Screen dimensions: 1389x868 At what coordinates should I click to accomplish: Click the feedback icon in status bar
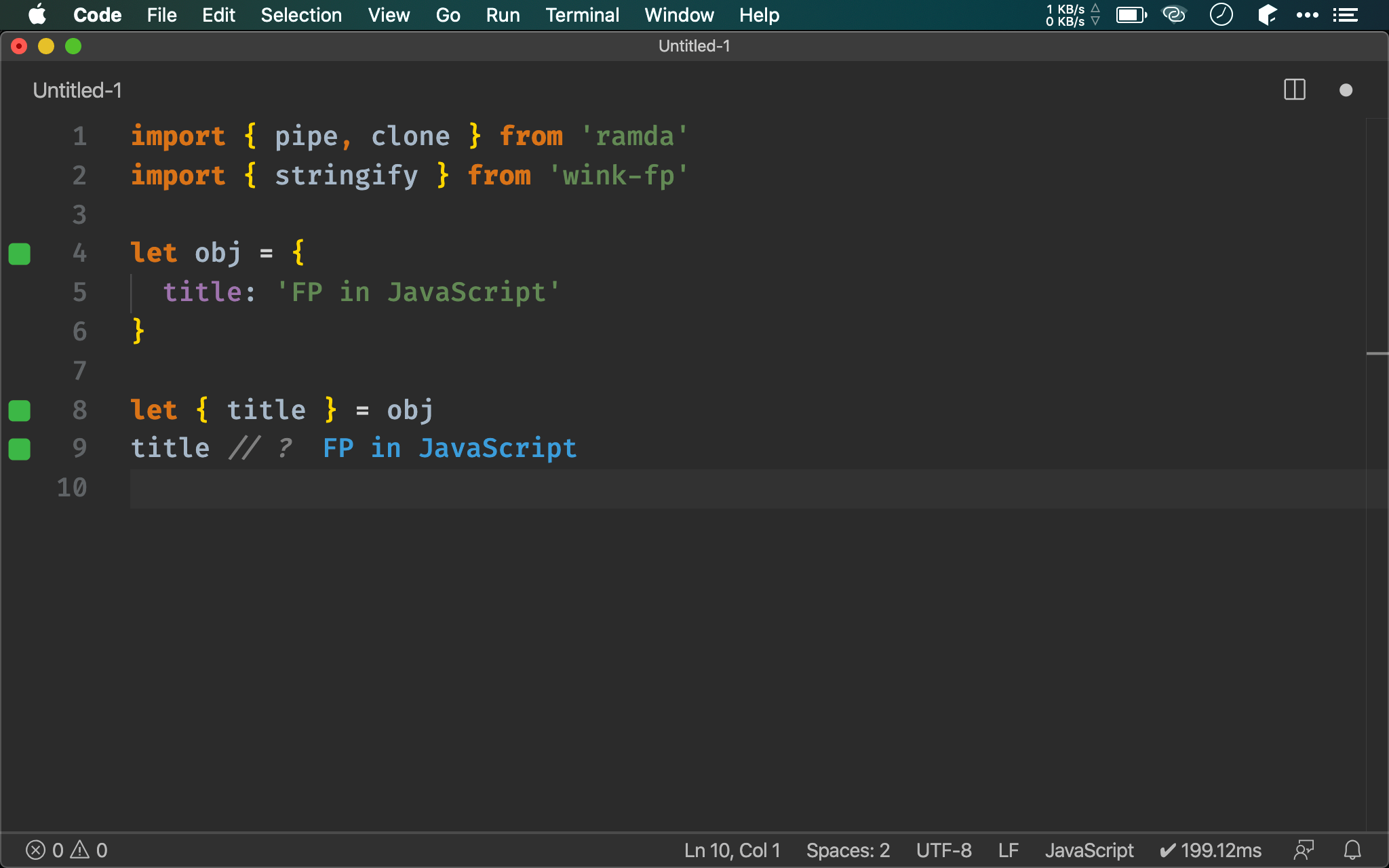coord(1304,850)
